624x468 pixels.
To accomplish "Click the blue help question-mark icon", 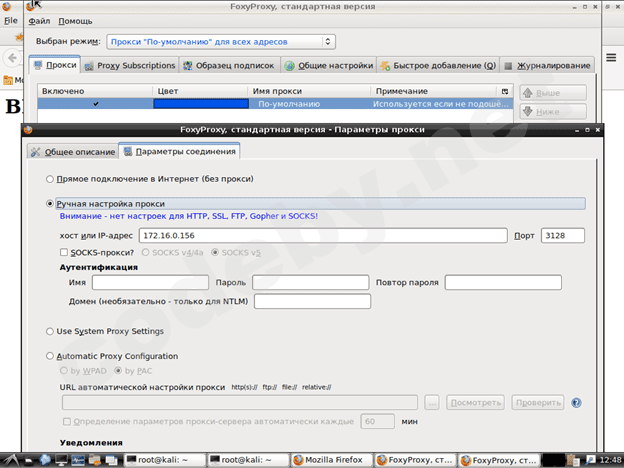I will (x=576, y=403).
